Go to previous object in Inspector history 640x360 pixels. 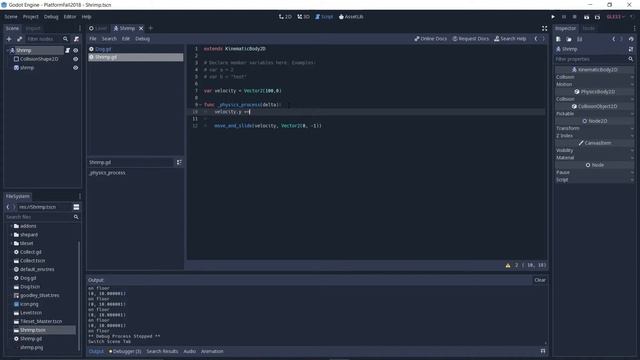click(613, 39)
